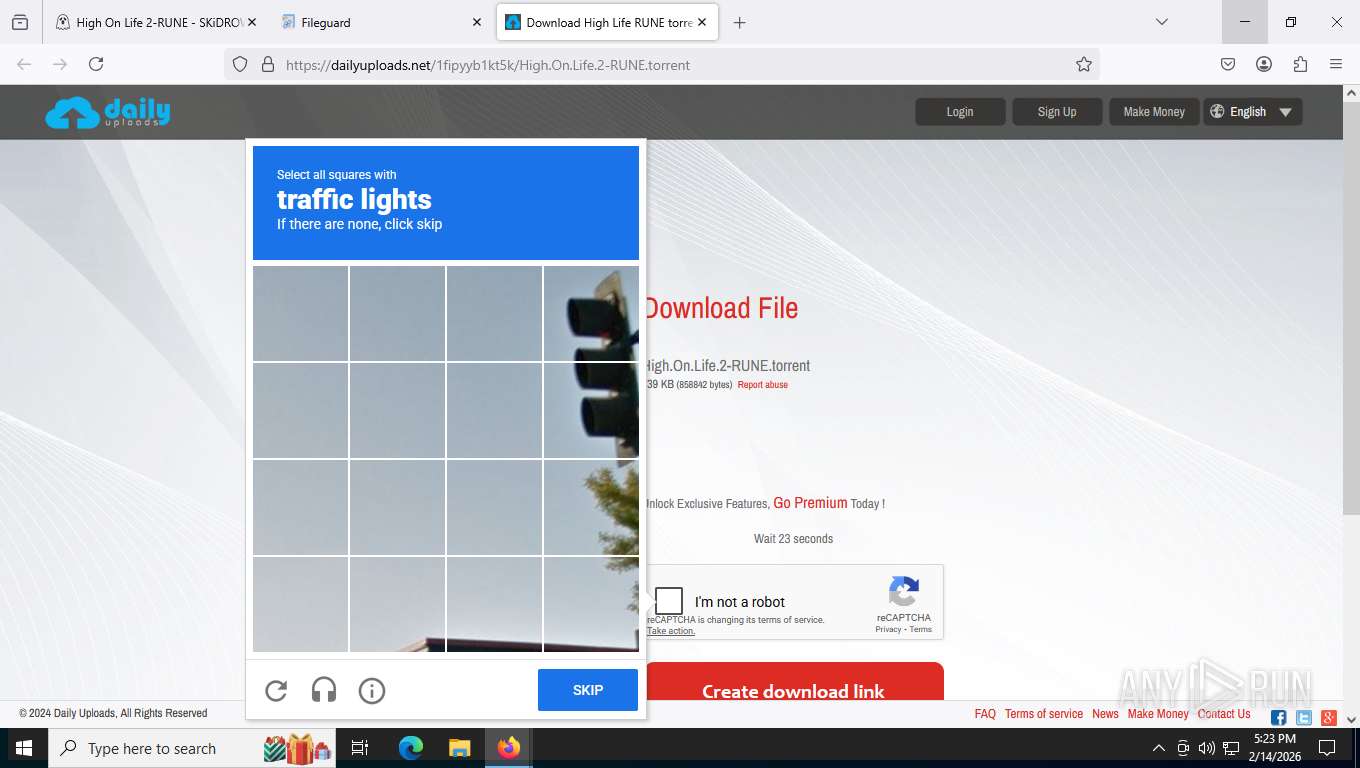This screenshot has height=768, width=1360.
Task: Open Task View on taskbar
Action: pos(360,748)
